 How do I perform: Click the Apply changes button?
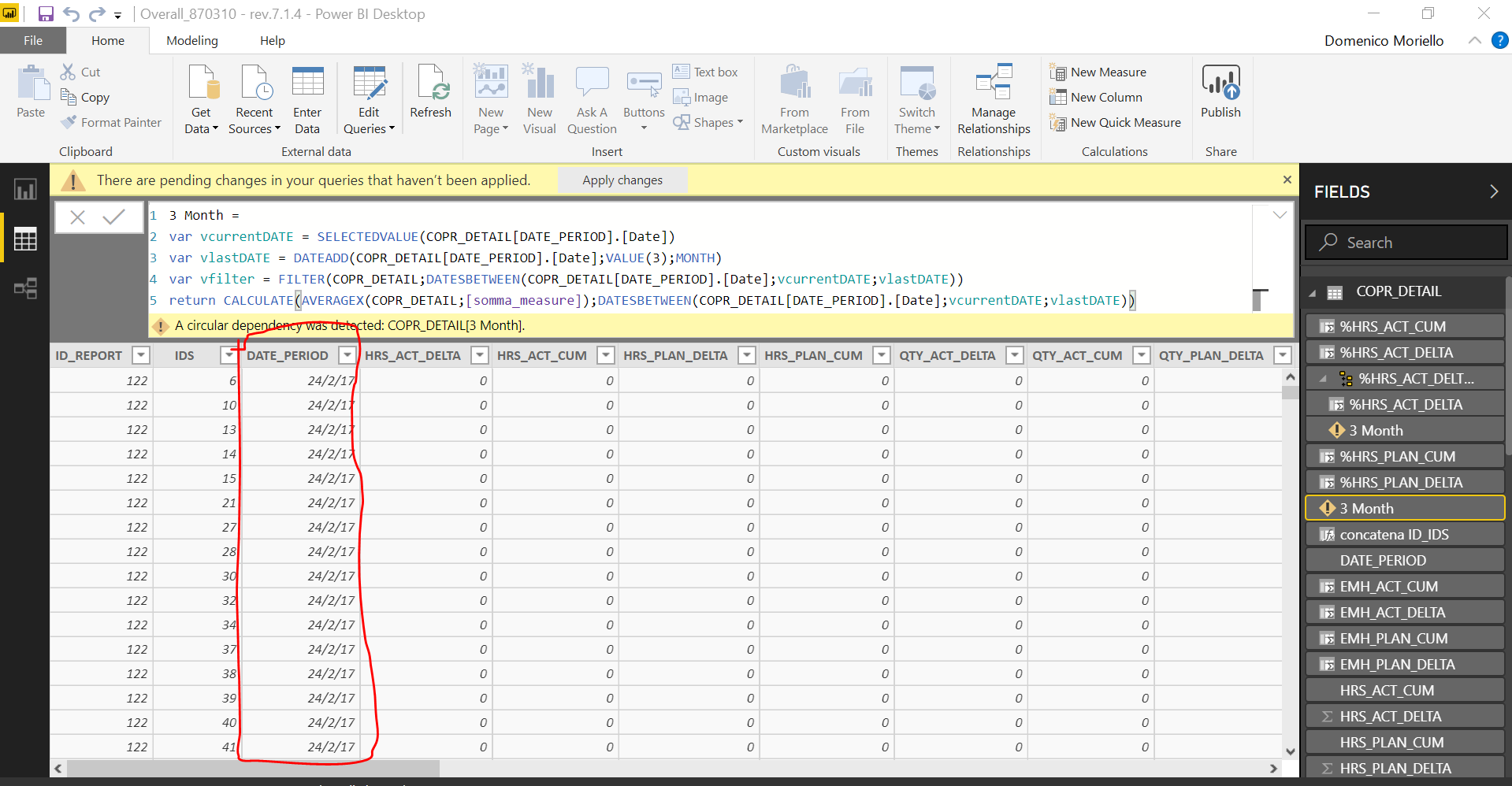click(x=622, y=180)
